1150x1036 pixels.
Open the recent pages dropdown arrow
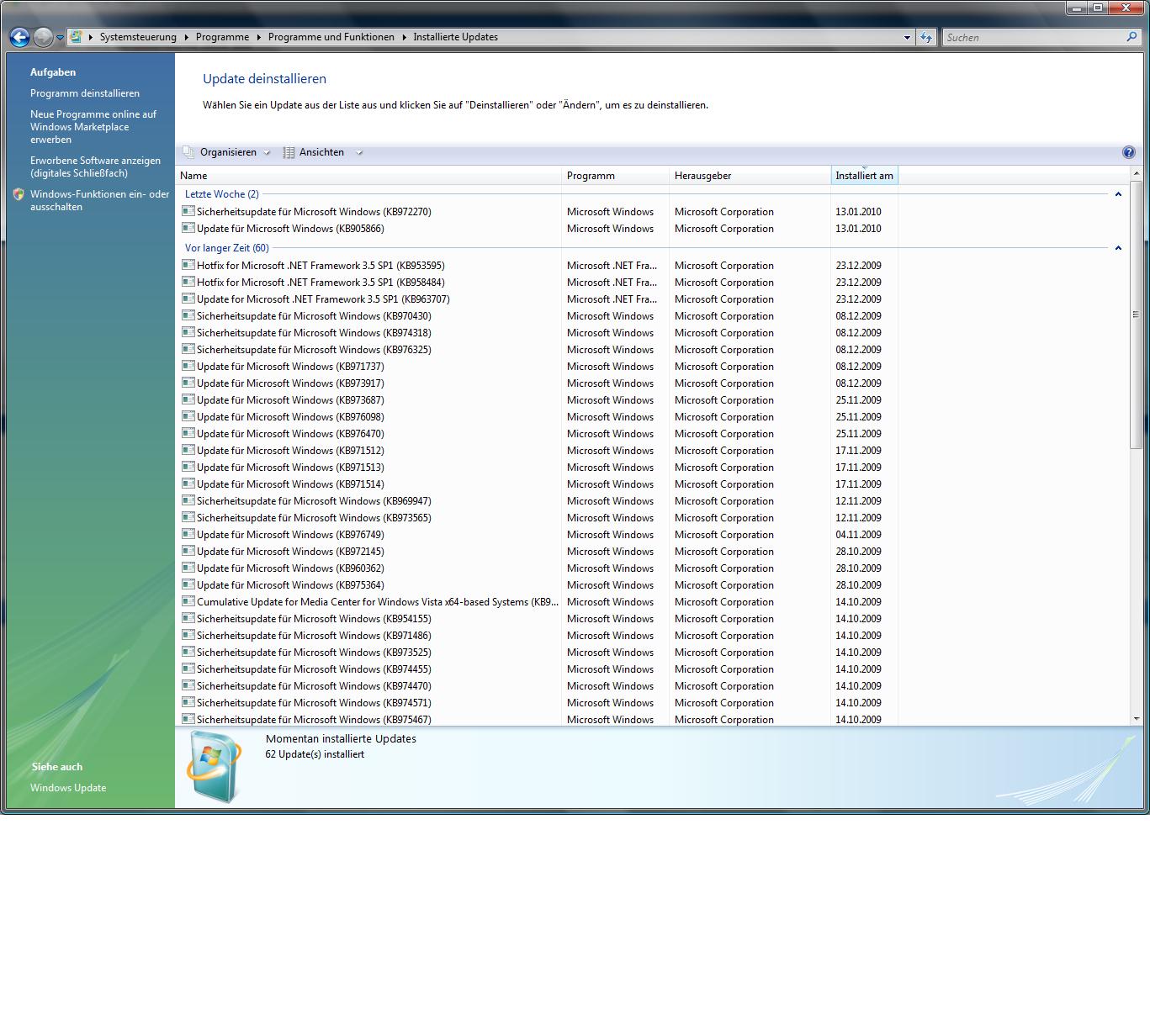pos(60,38)
